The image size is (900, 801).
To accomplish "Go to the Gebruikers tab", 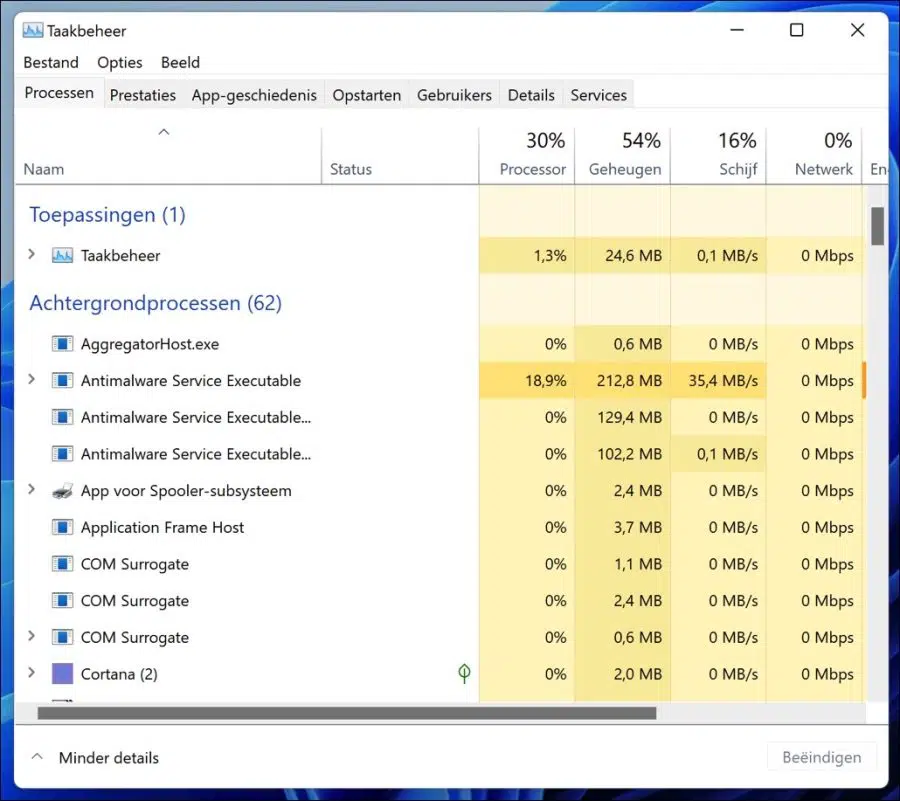I will (x=454, y=95).
